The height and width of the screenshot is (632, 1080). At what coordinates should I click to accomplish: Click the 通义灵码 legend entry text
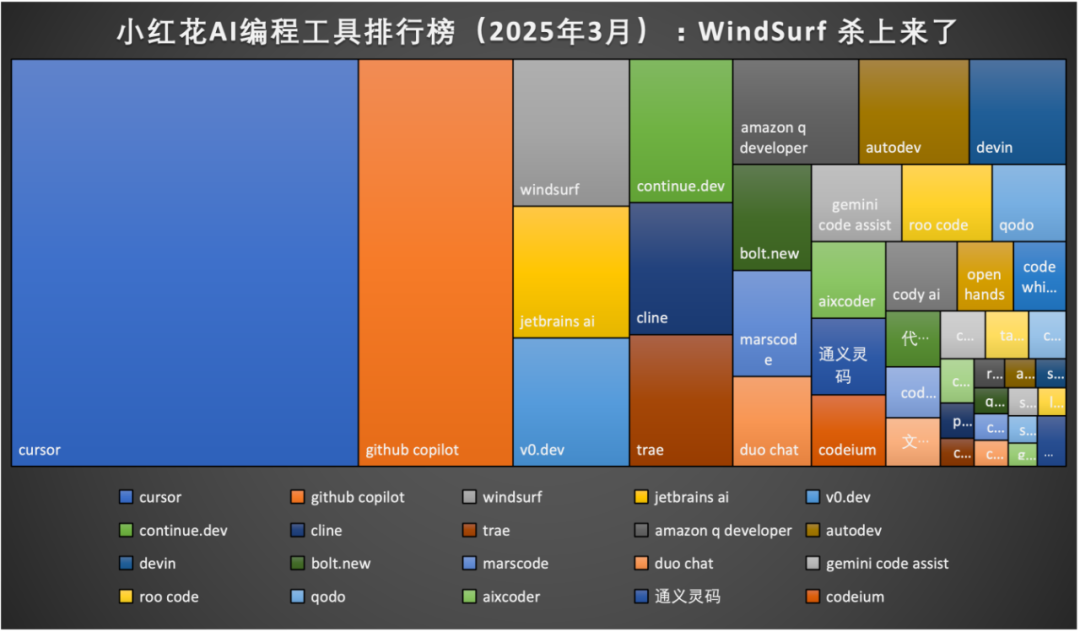(687, 596)
